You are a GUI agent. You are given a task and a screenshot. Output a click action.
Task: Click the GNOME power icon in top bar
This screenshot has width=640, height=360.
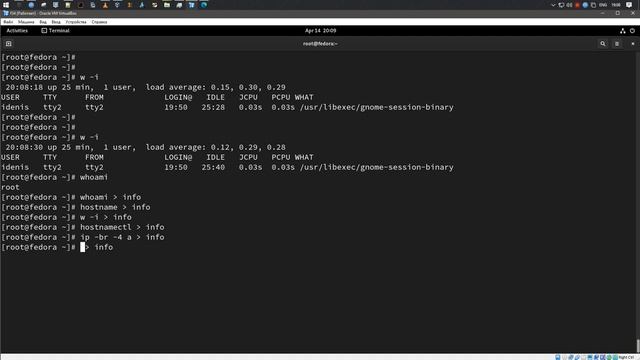(632, 31)
